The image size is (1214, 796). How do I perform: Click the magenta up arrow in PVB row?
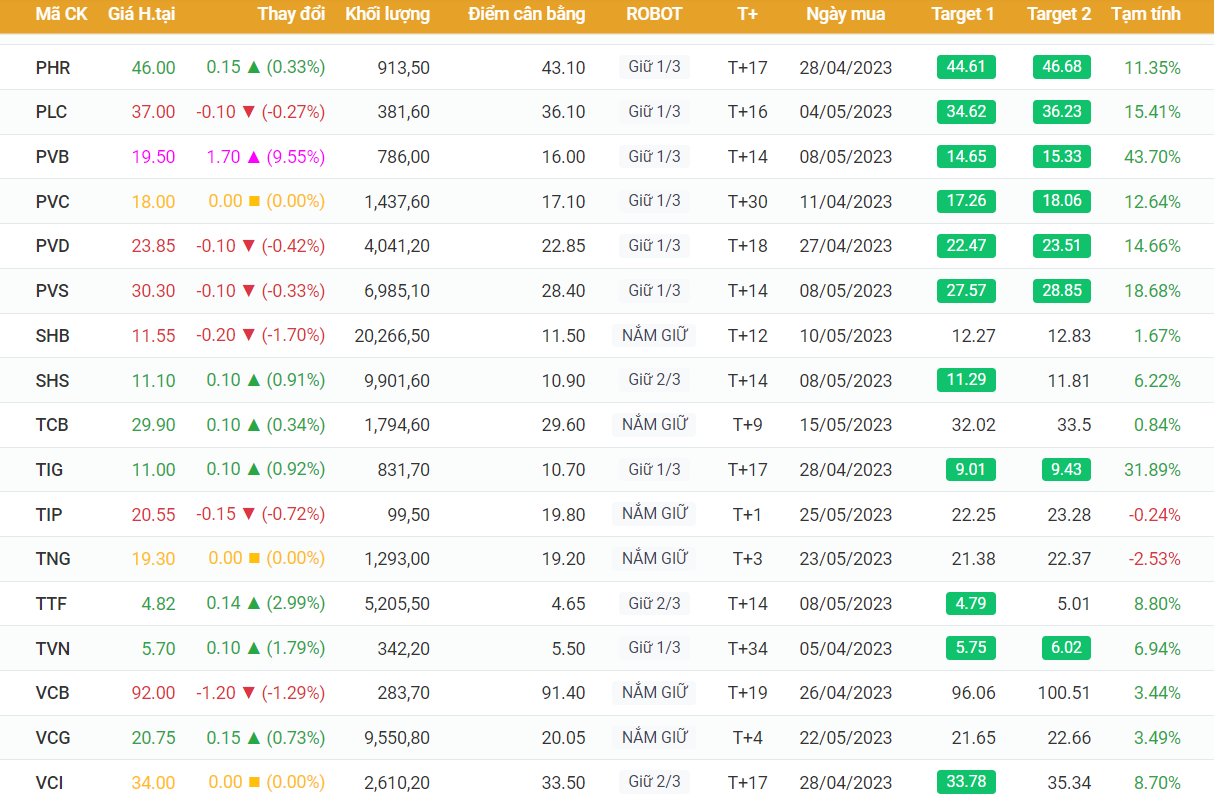pyautogui.click(x=253, y=157)
